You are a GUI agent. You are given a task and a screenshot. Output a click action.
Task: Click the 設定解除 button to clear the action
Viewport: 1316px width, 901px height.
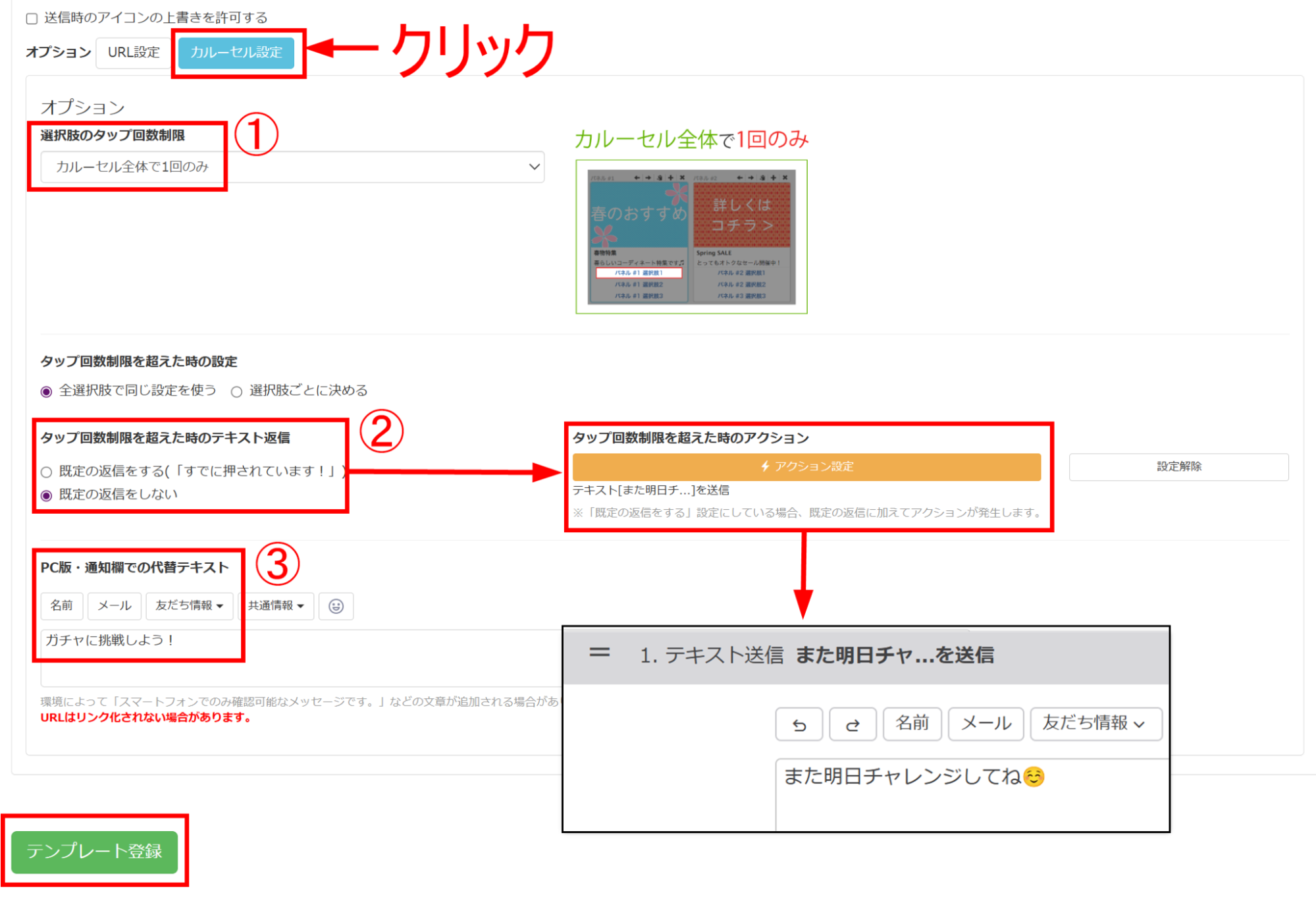pos(1178,466)
